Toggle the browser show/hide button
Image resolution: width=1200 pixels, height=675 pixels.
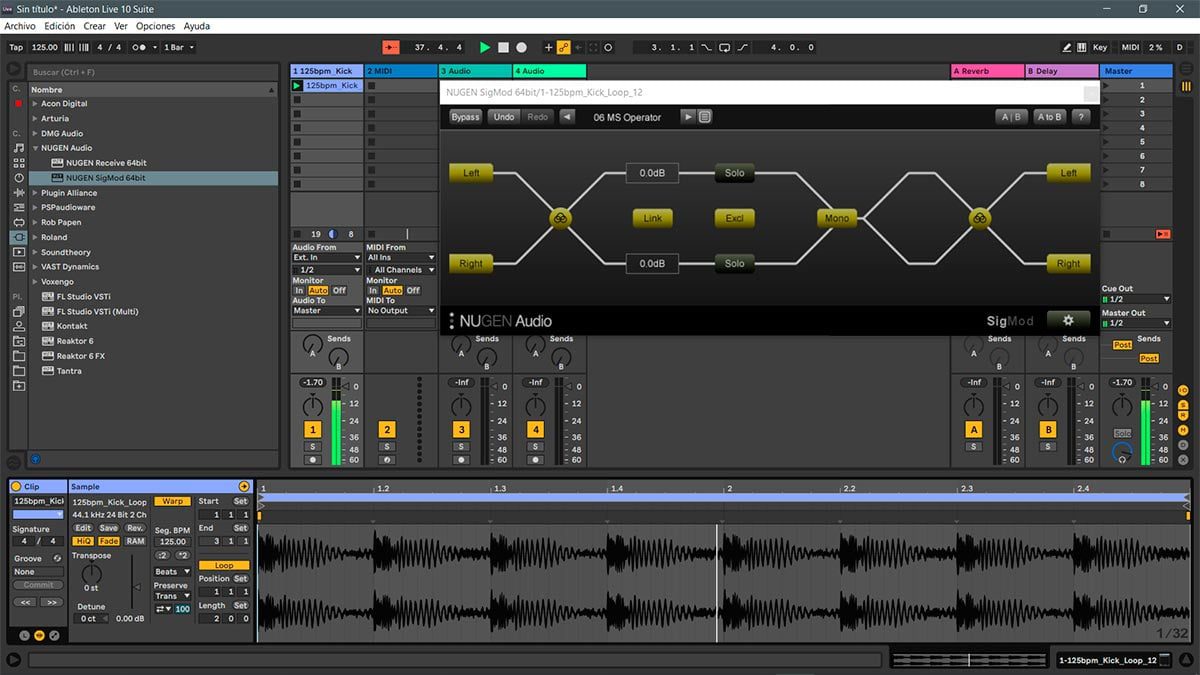click(14, 69)
